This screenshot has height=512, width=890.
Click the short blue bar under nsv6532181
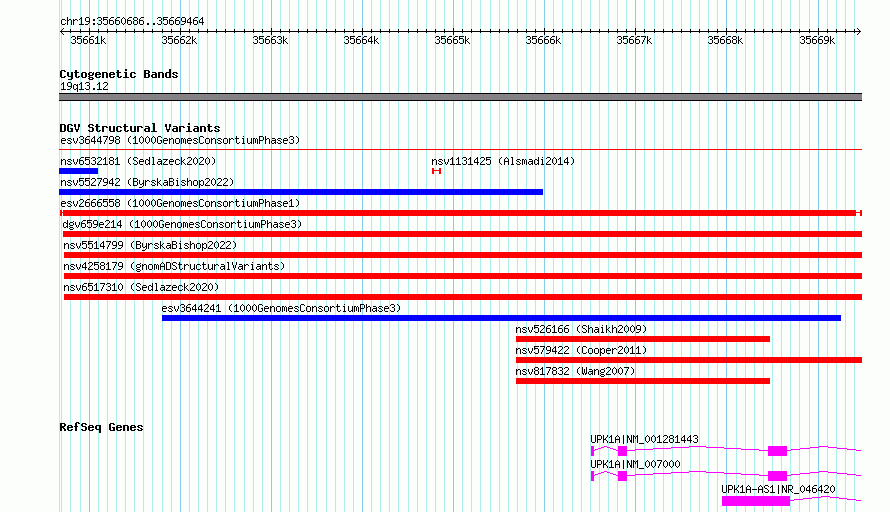point(78,171)
